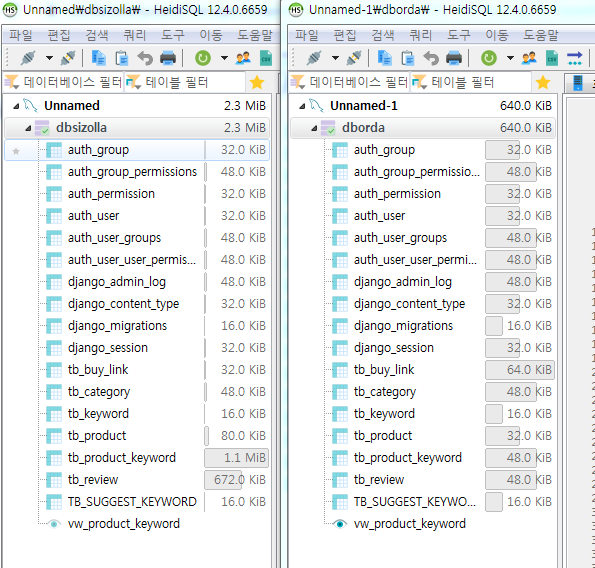This screenshot has width=595, height=568.
Task: Click green refresh icon in left window
Action: pyautogui.click(x=203, y=58)
